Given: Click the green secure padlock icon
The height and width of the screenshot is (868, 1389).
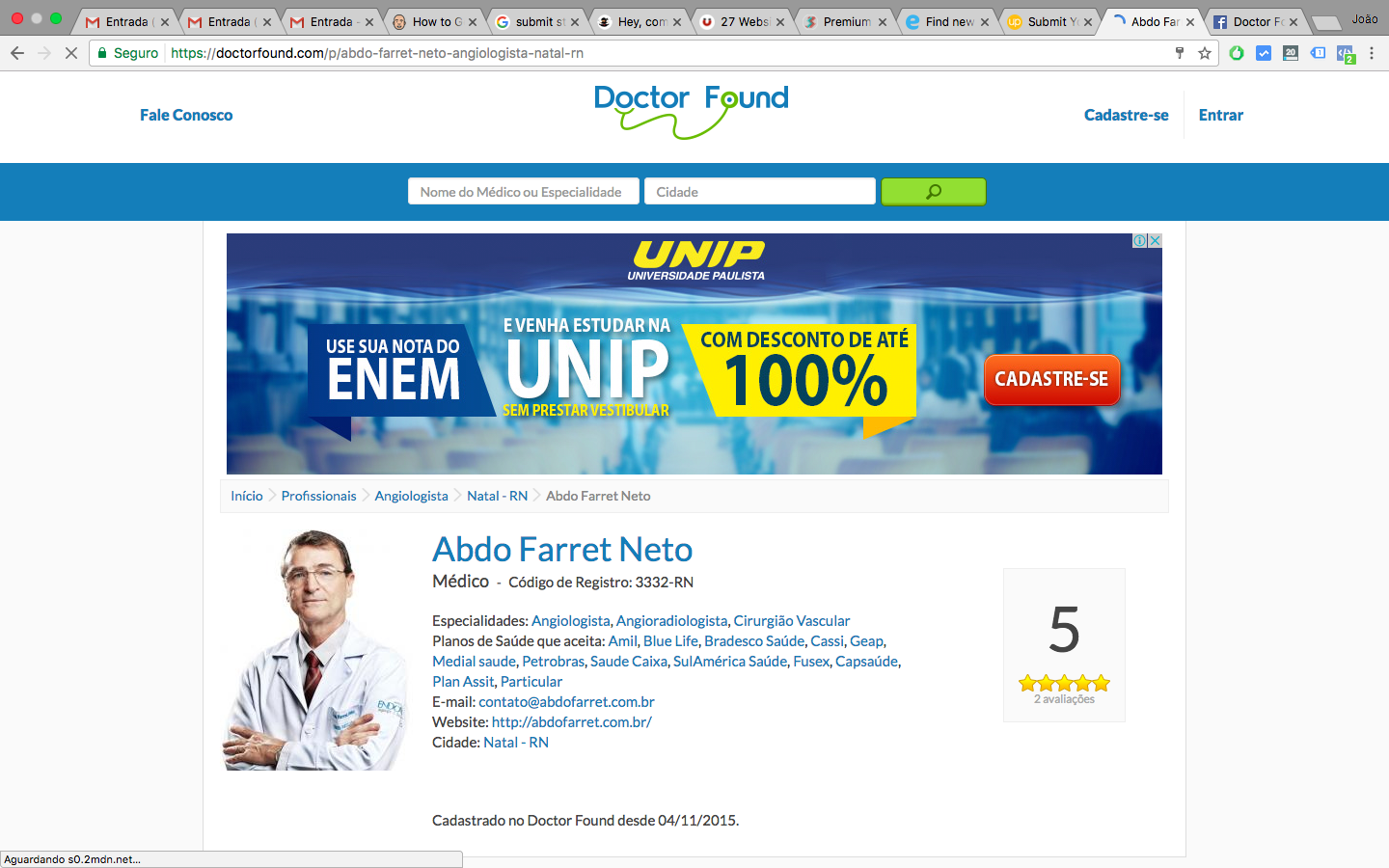Looking at the screenshot, I should 102,53.
